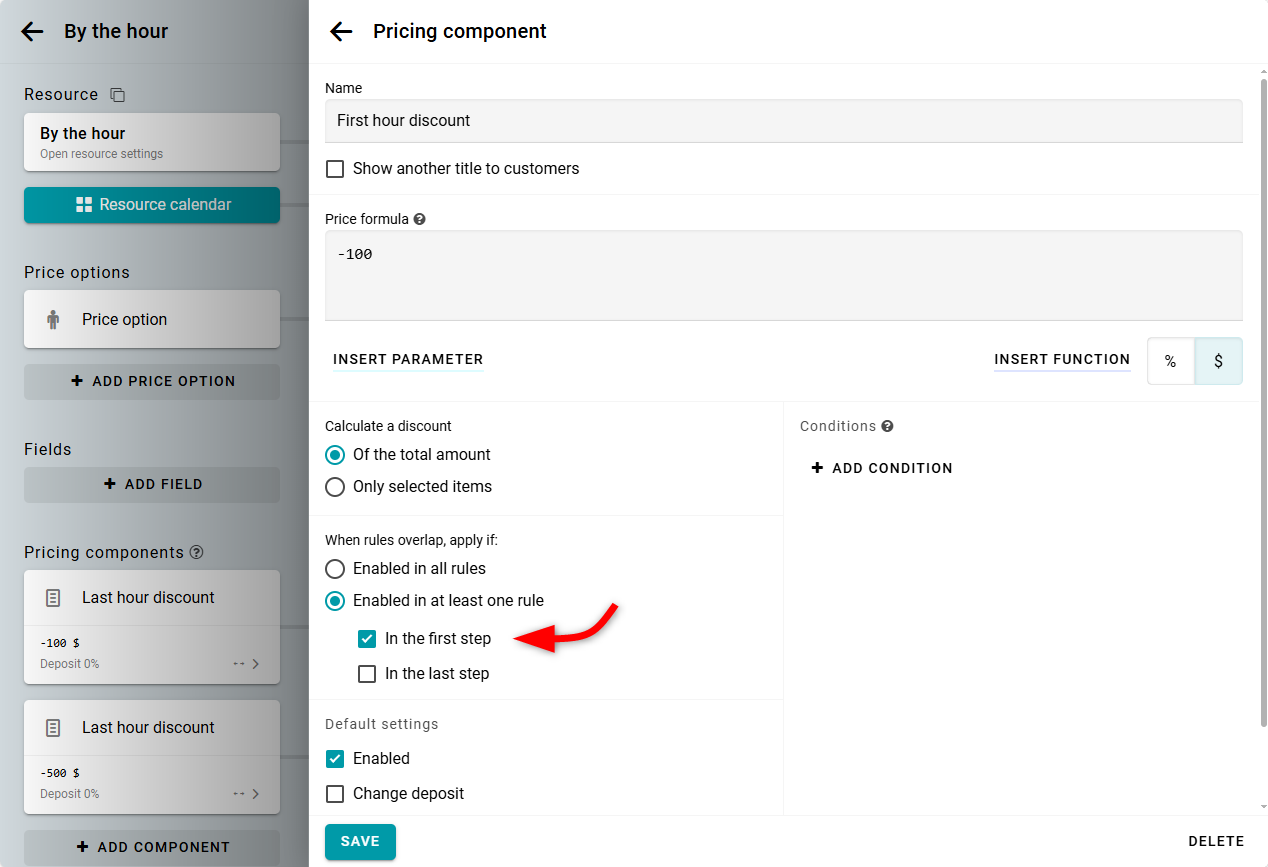Click document icon on -500 $ discount card
1268x867 pixels.
tap(53, 728)
